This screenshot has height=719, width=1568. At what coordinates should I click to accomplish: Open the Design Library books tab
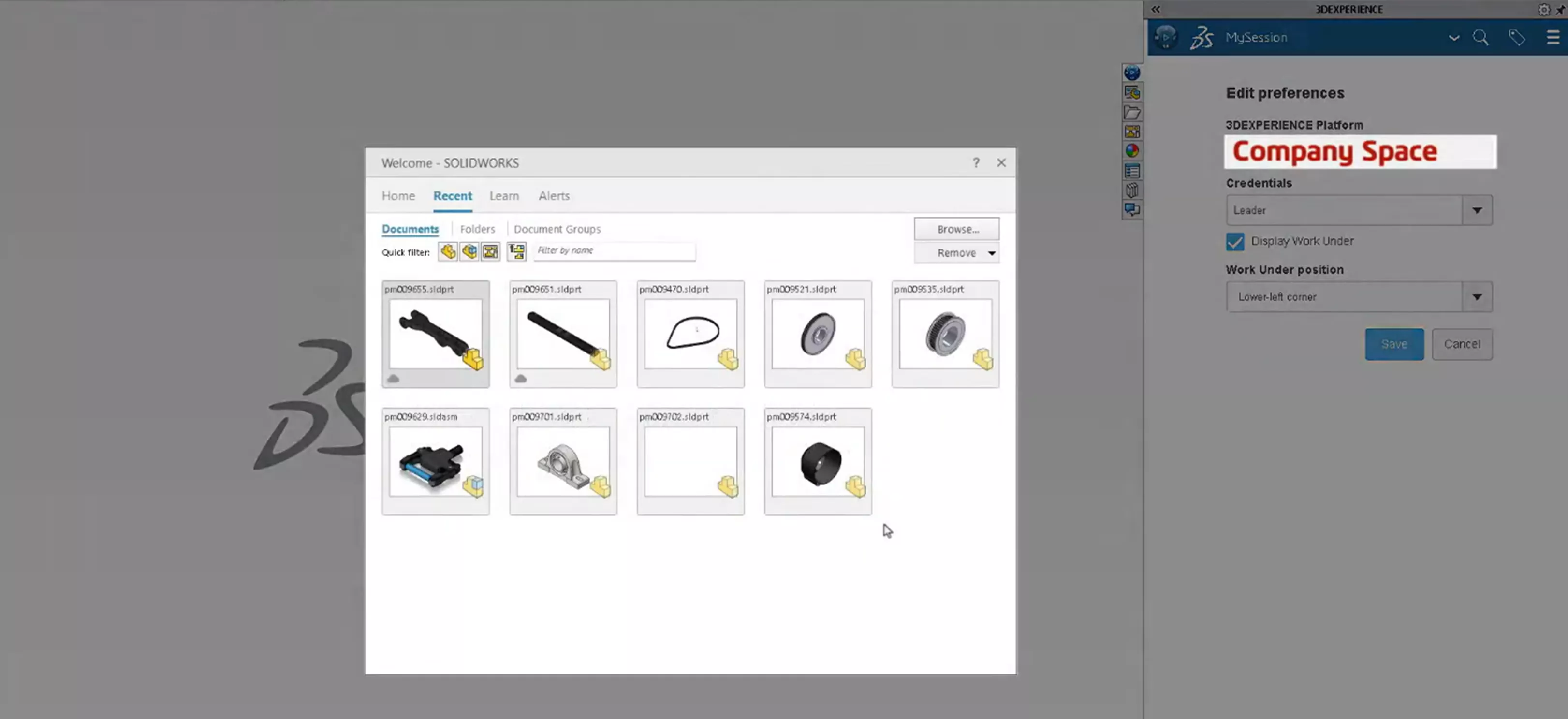coord(1131,191)
